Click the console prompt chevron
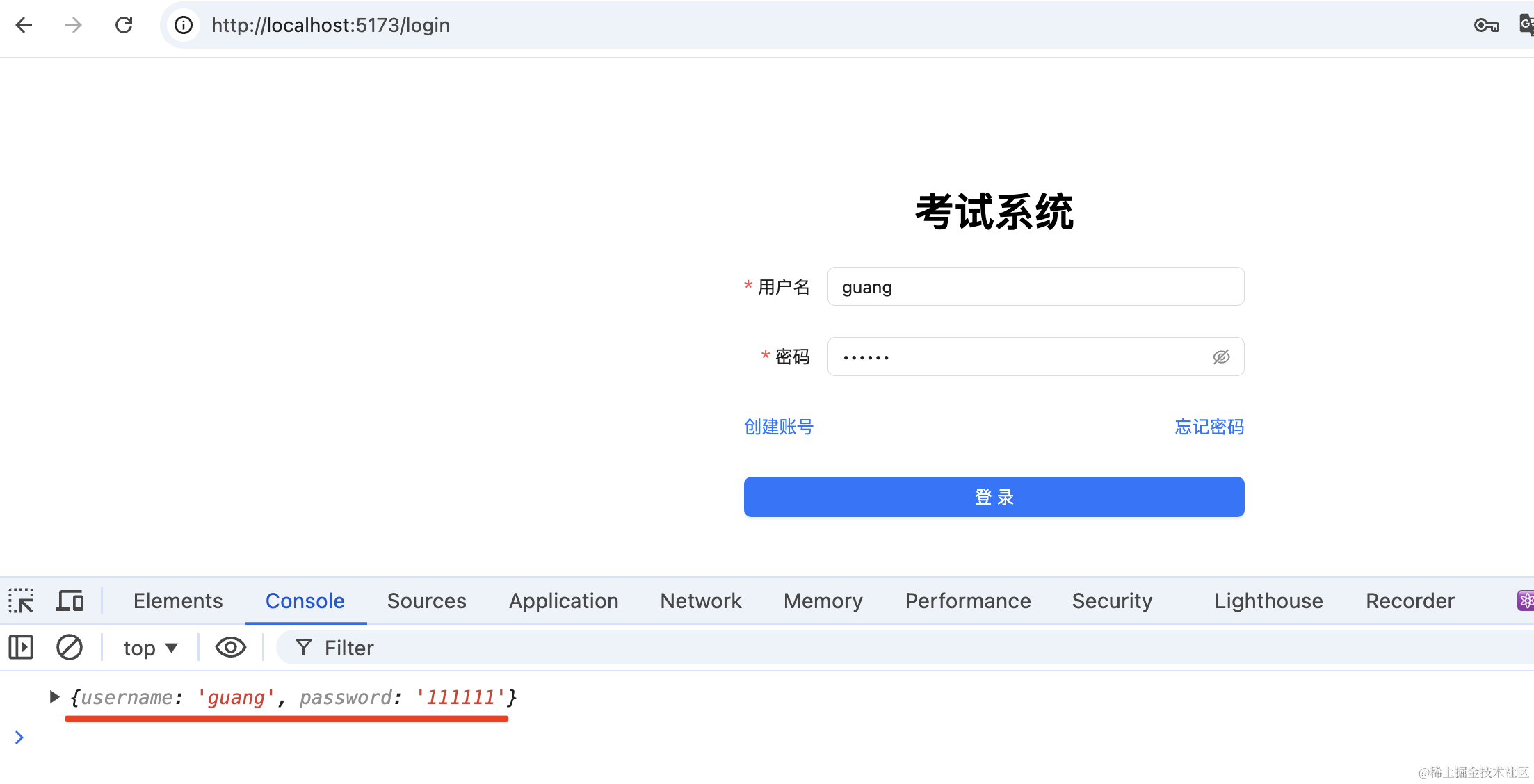This screenshot has width=1534, height=784. pyautogui.click(x=19, y=737)
